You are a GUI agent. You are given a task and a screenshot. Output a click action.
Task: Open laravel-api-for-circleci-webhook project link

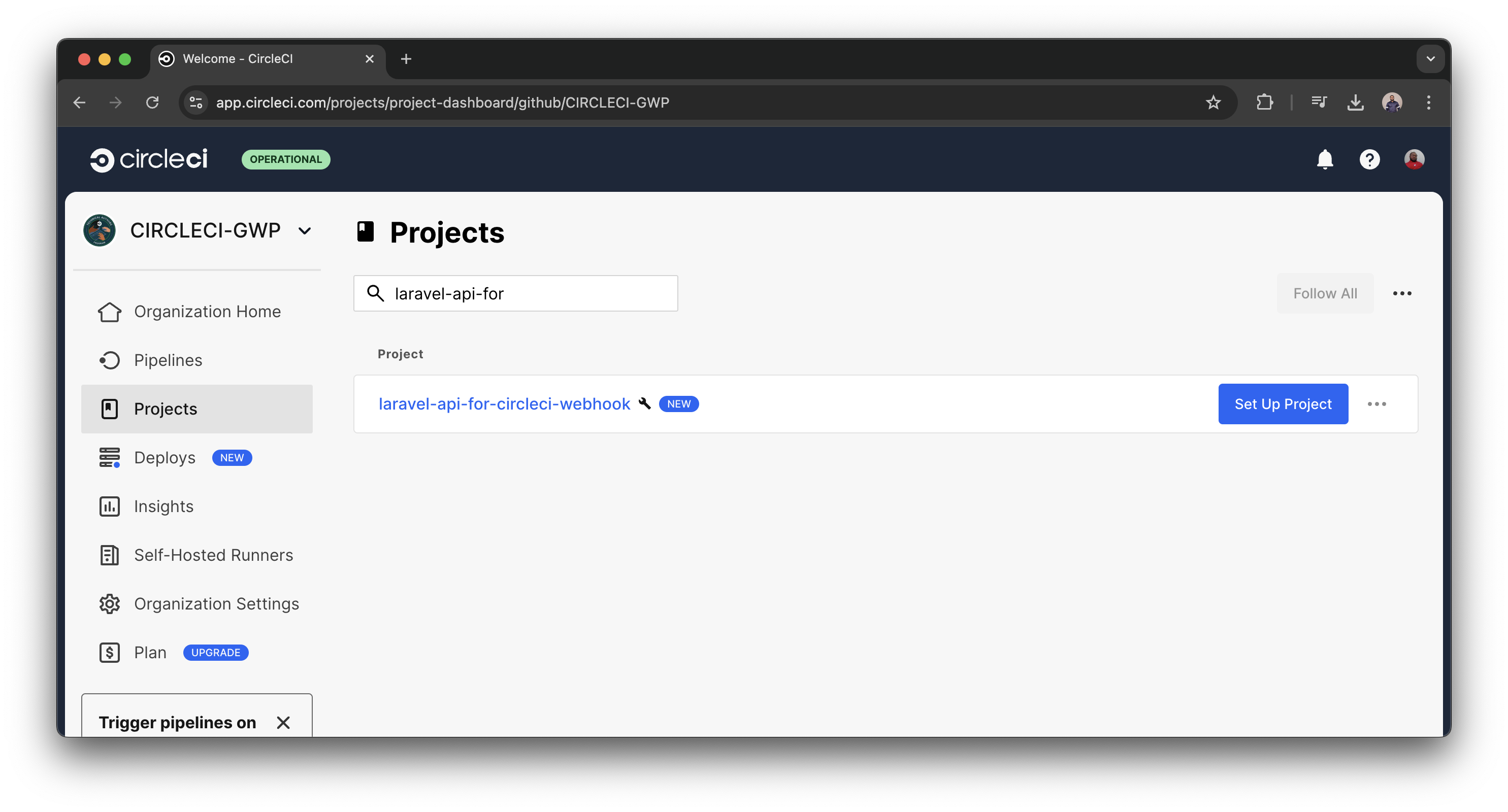pos(504,403)
